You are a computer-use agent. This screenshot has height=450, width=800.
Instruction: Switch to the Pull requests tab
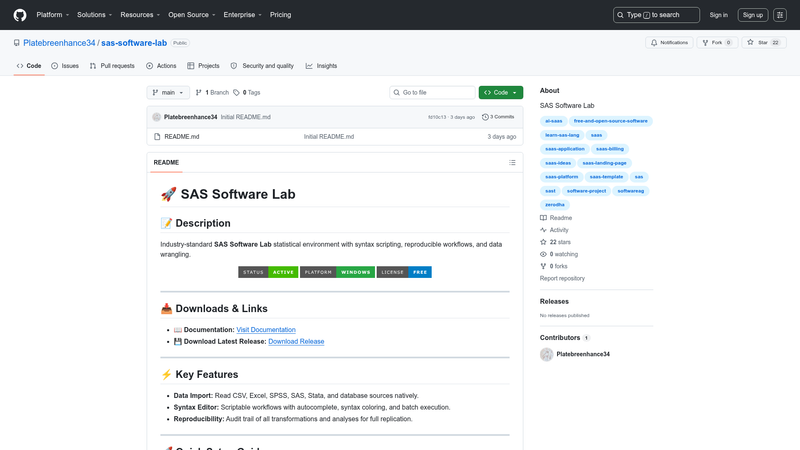tap(112, 66)
